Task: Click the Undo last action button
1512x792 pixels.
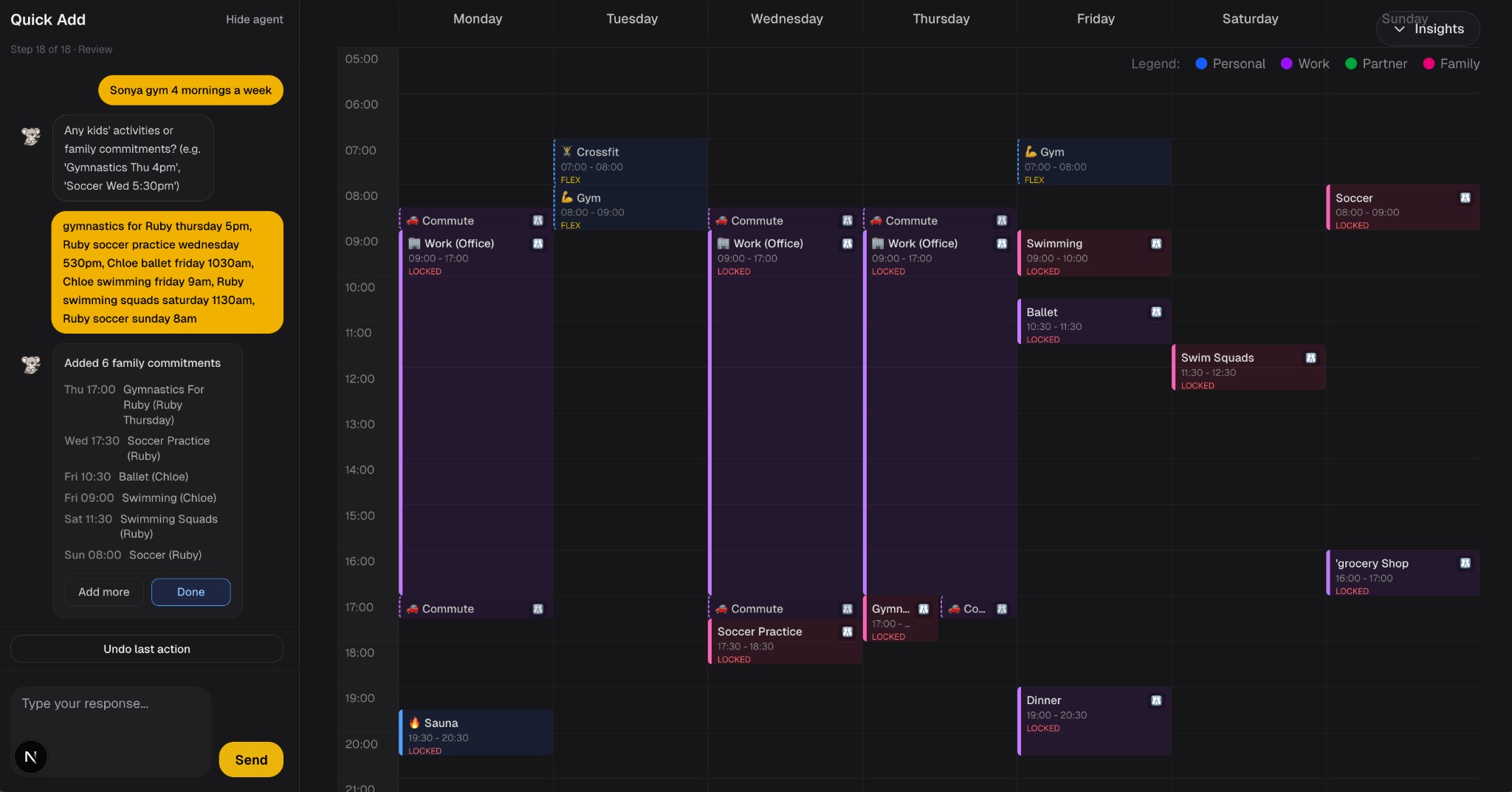Action: click(x=146, y=649)
